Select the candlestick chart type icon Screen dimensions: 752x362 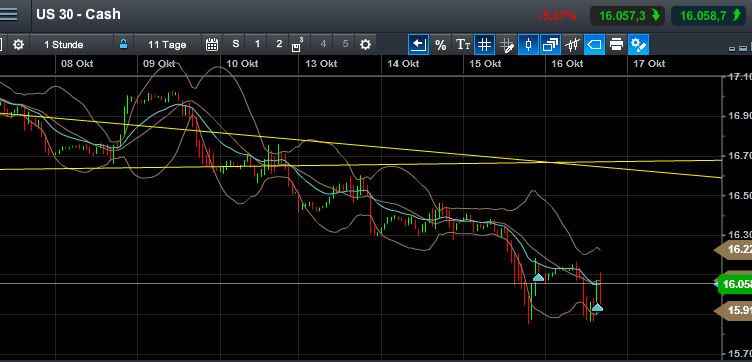pyautogui.click(x=529, y=45)
